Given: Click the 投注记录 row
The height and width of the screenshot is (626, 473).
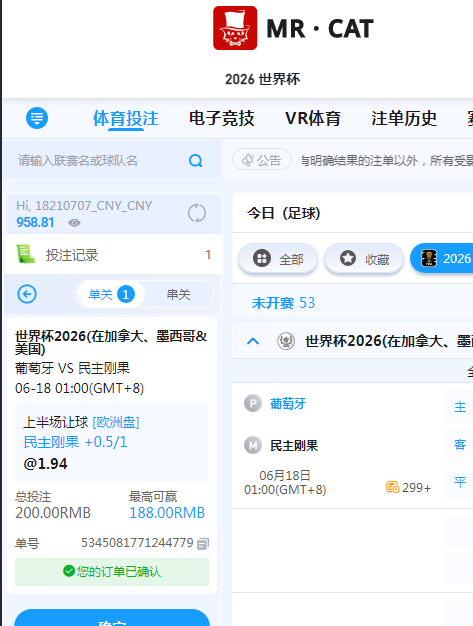Looking at the screenshot, I should [x=113, y=255].
